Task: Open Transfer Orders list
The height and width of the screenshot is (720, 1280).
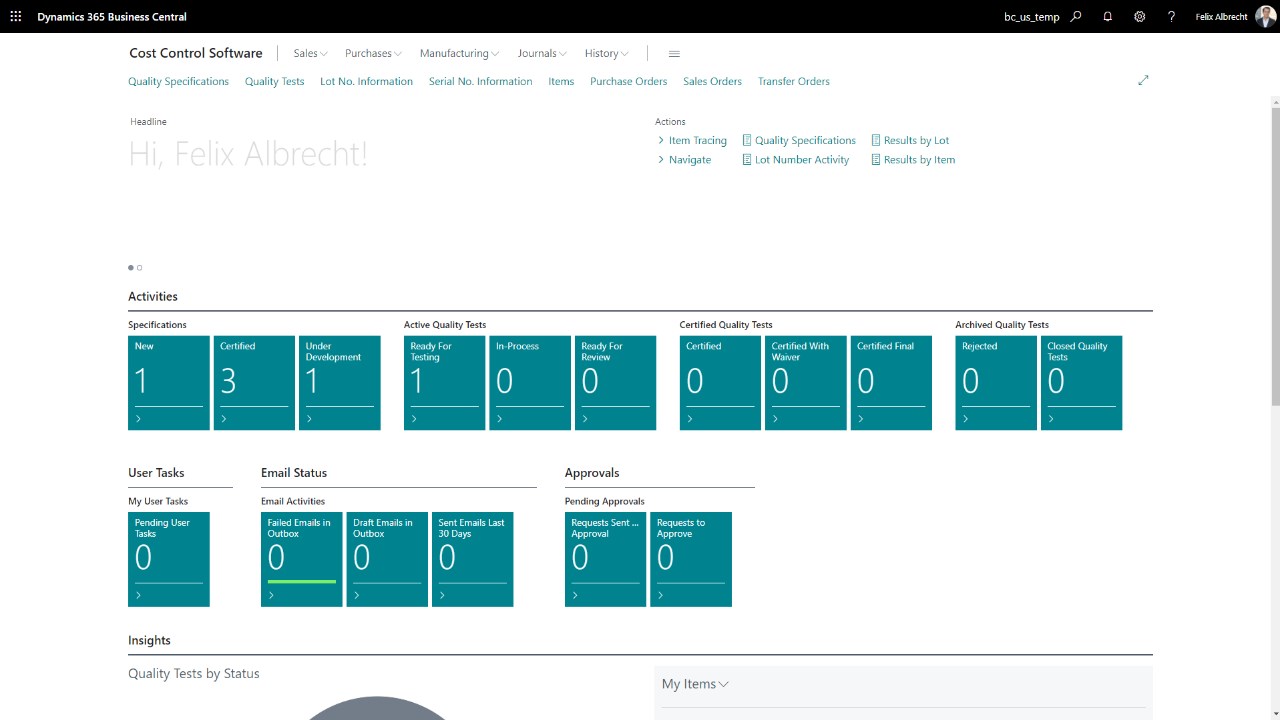Action: coord(794,82)
